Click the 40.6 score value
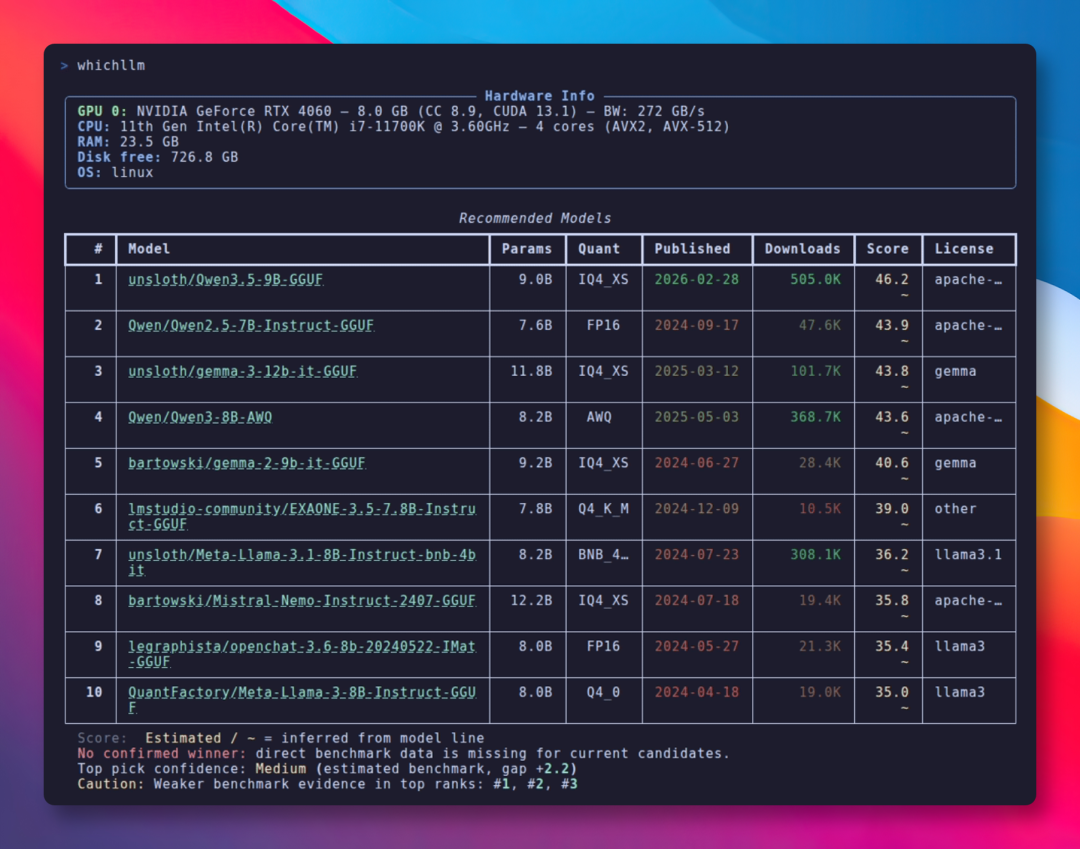The height and width of the screenshot is (849, 1080). (891, 463)
